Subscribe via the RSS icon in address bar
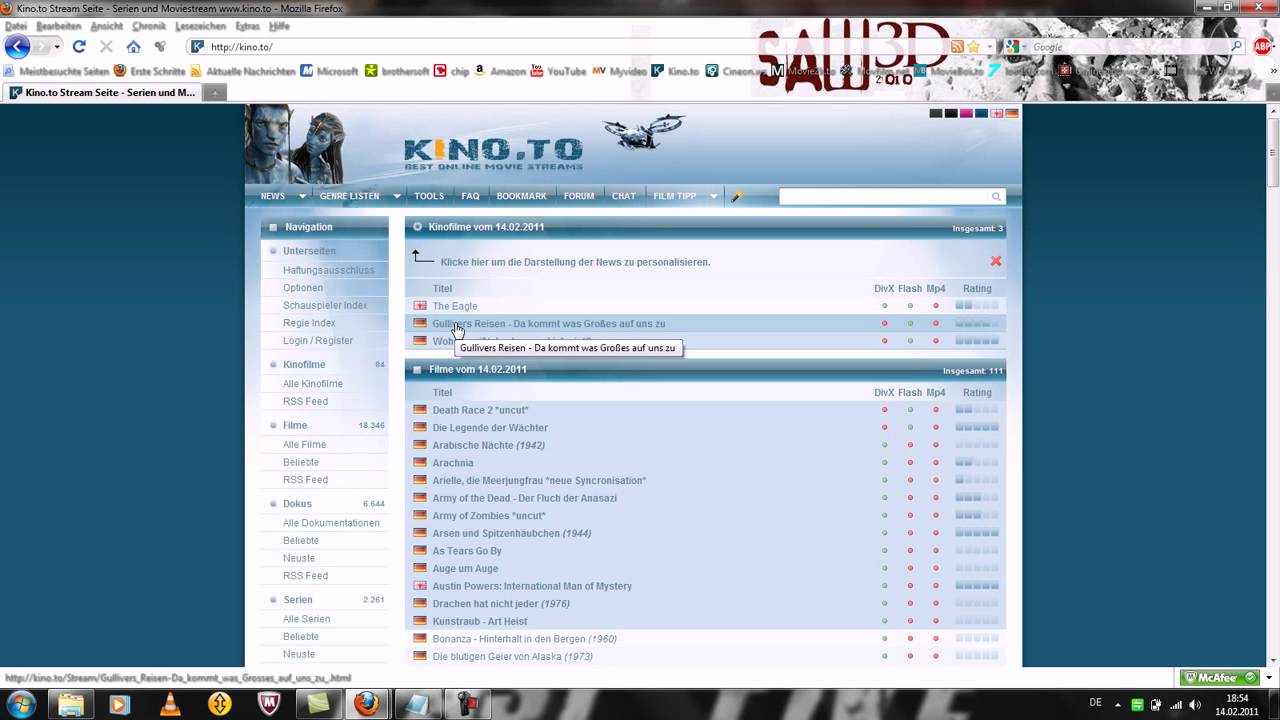Viewport: 1280px width, 720px height. pyautogui.click(x=957, y=47)
